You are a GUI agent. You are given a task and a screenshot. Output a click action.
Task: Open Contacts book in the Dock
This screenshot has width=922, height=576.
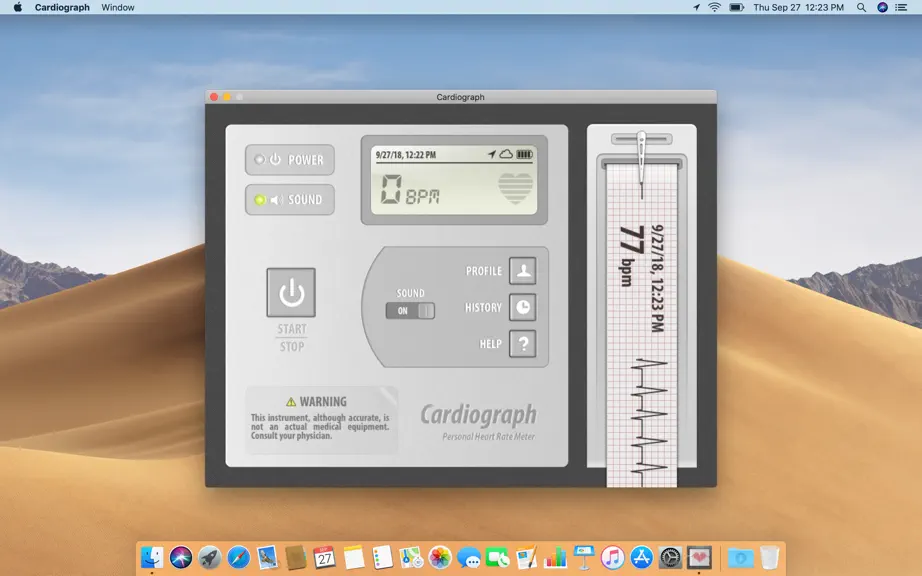296,557
